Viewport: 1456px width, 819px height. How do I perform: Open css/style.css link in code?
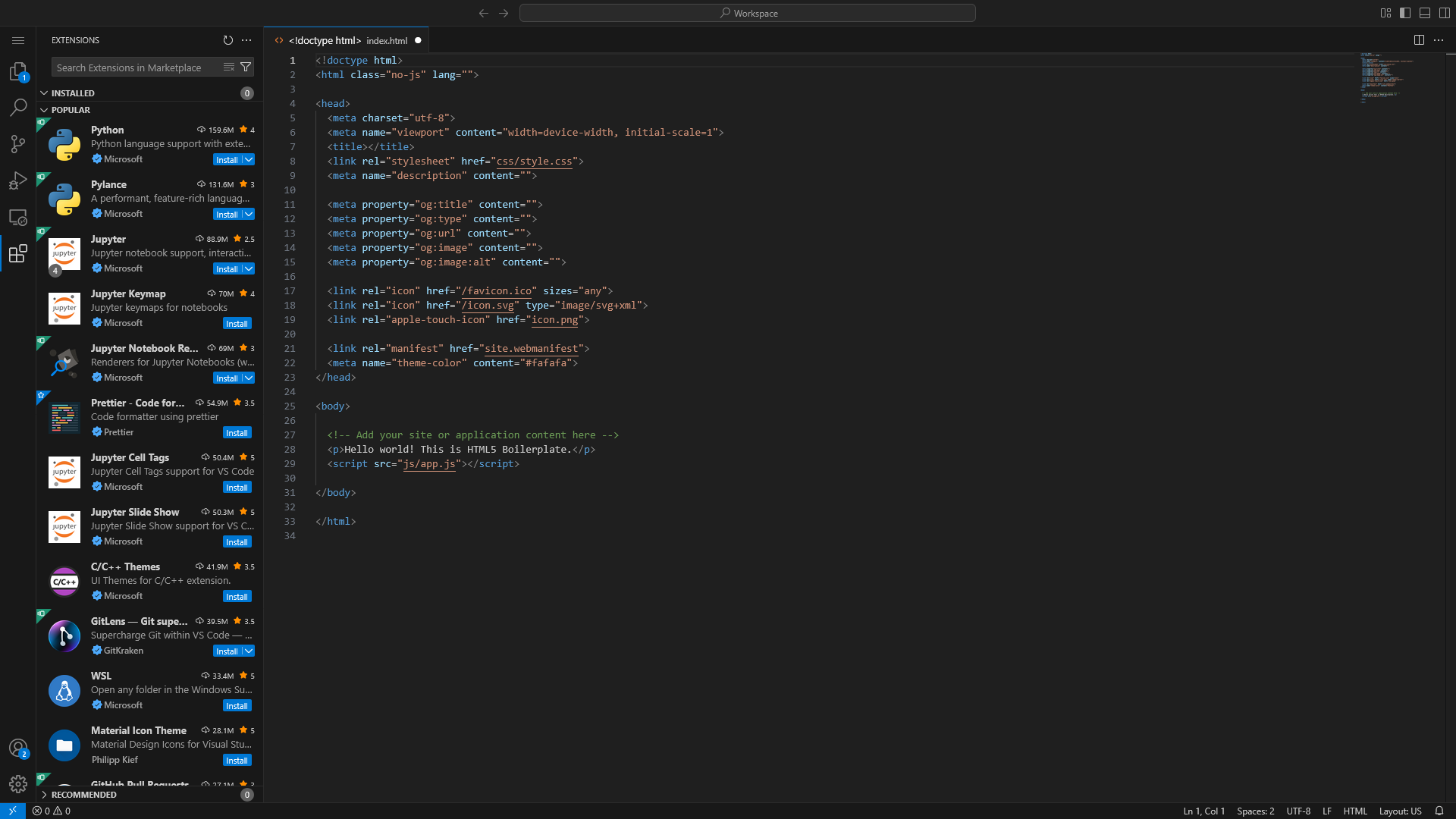pos(535,161)
